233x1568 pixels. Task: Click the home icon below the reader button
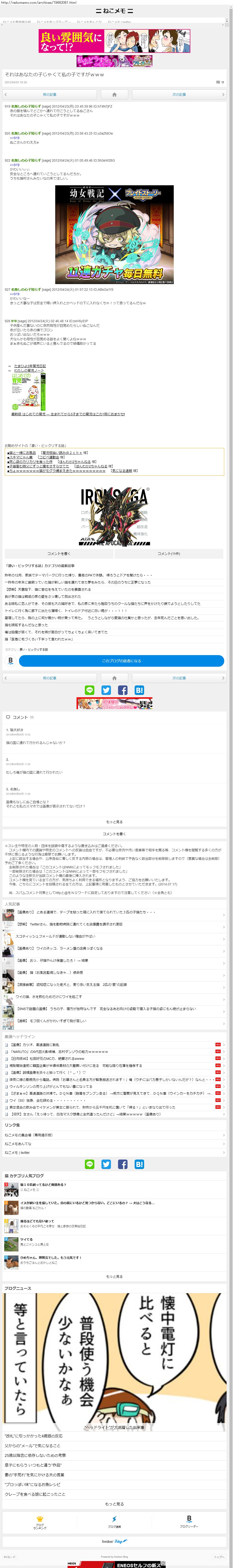114,678
